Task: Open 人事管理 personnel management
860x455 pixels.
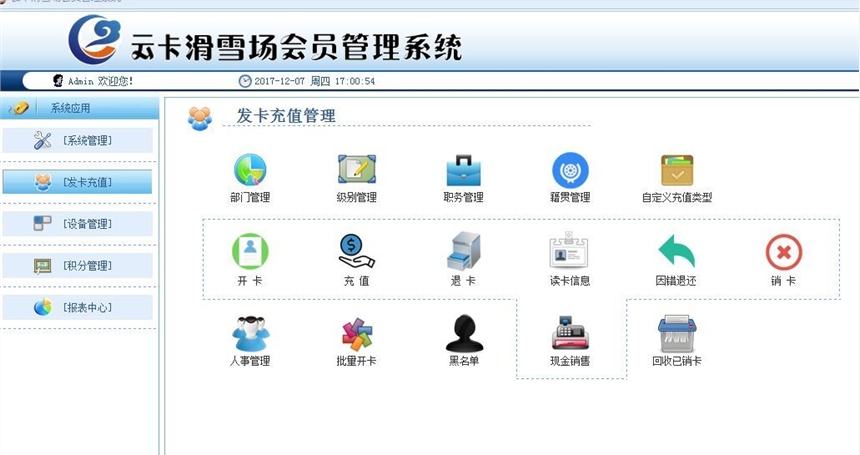Action: click(250, 334)
